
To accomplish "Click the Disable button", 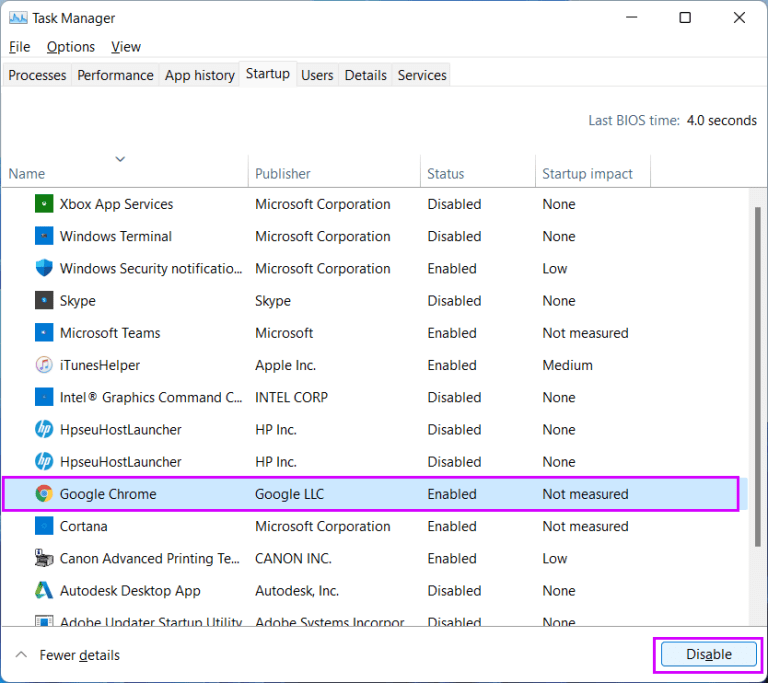I will [x=708, y=655].
